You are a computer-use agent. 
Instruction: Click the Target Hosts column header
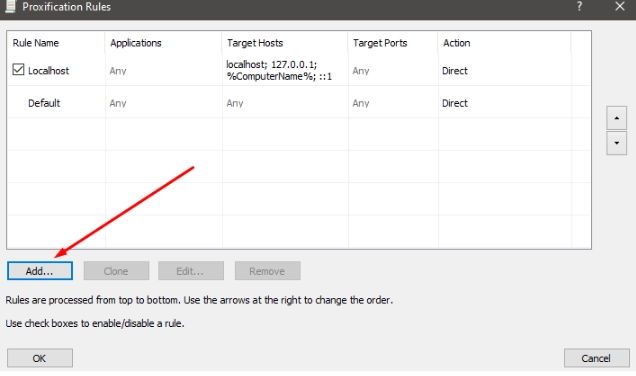point(285,43)
